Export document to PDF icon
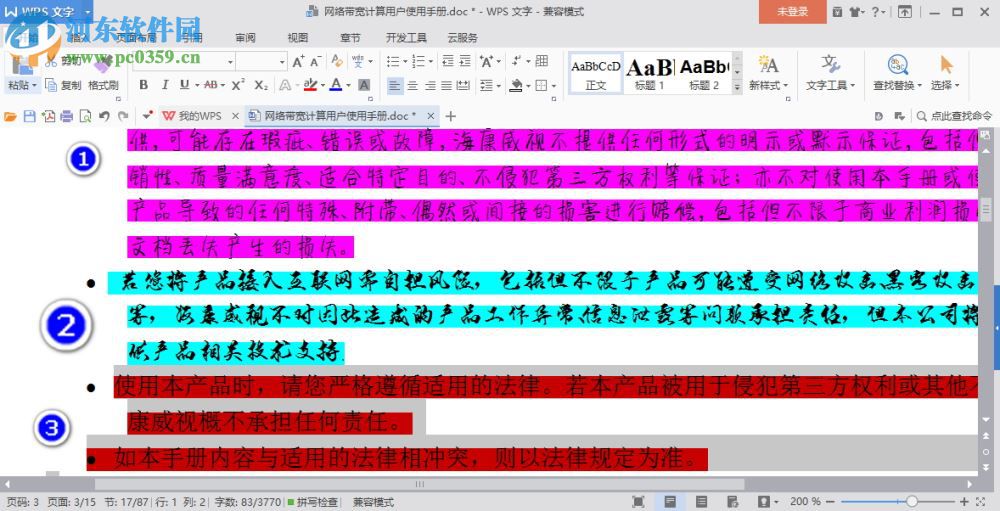The width and height of the screenshot is (1000, 511). pyautogui.click(x=48, y=116)
